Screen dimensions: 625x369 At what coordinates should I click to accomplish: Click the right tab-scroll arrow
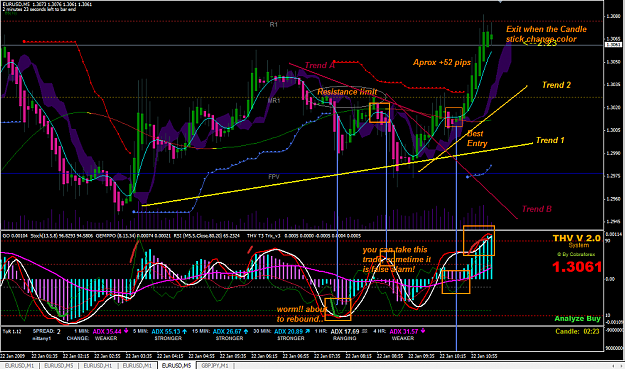[x=622, y=365]
